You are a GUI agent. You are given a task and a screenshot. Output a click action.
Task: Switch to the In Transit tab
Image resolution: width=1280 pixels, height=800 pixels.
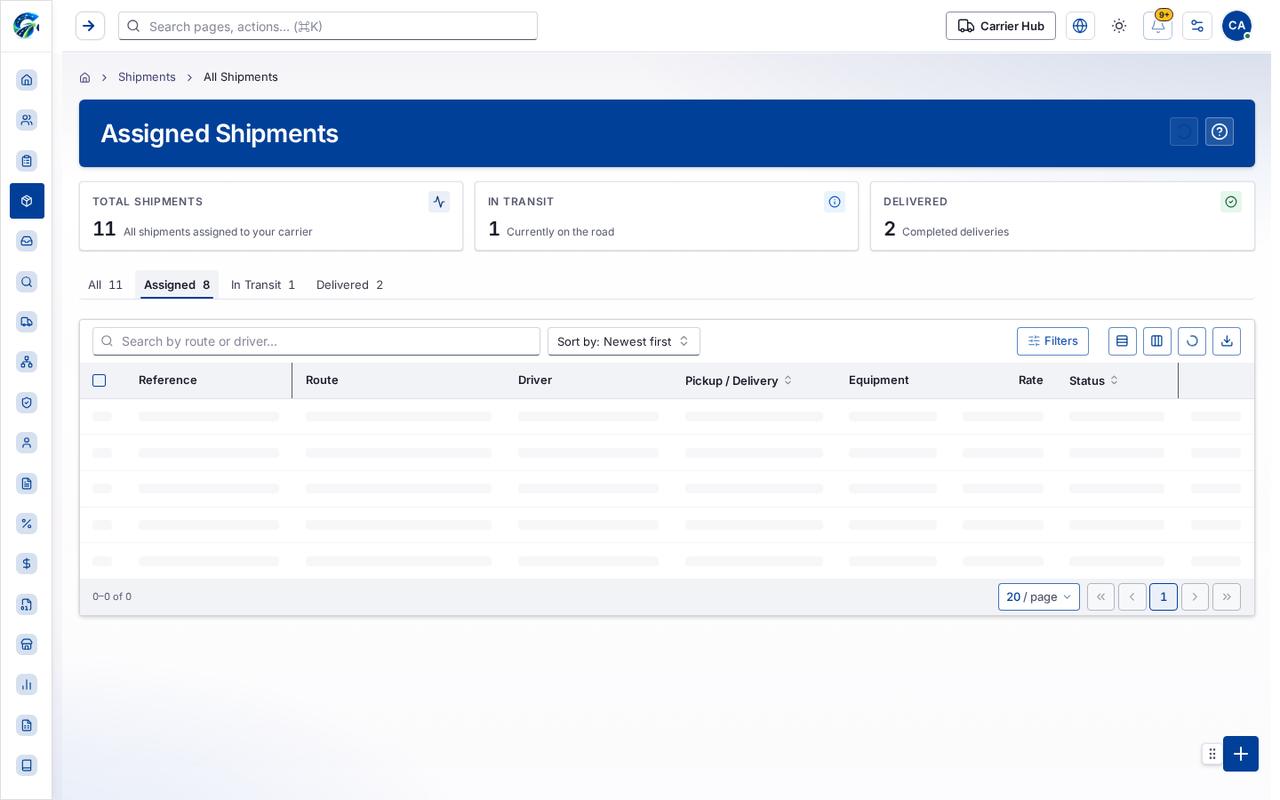coord(263,285)
